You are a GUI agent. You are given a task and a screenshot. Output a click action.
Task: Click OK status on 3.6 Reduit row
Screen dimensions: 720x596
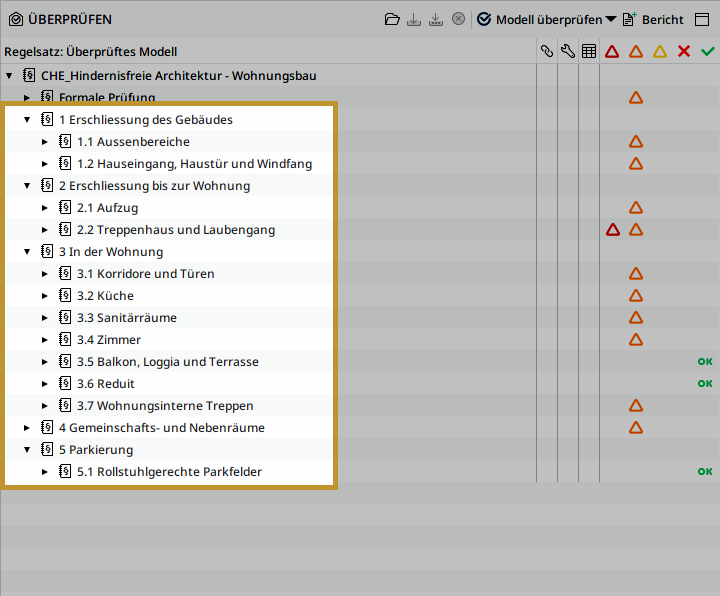(x=705, y=383)
